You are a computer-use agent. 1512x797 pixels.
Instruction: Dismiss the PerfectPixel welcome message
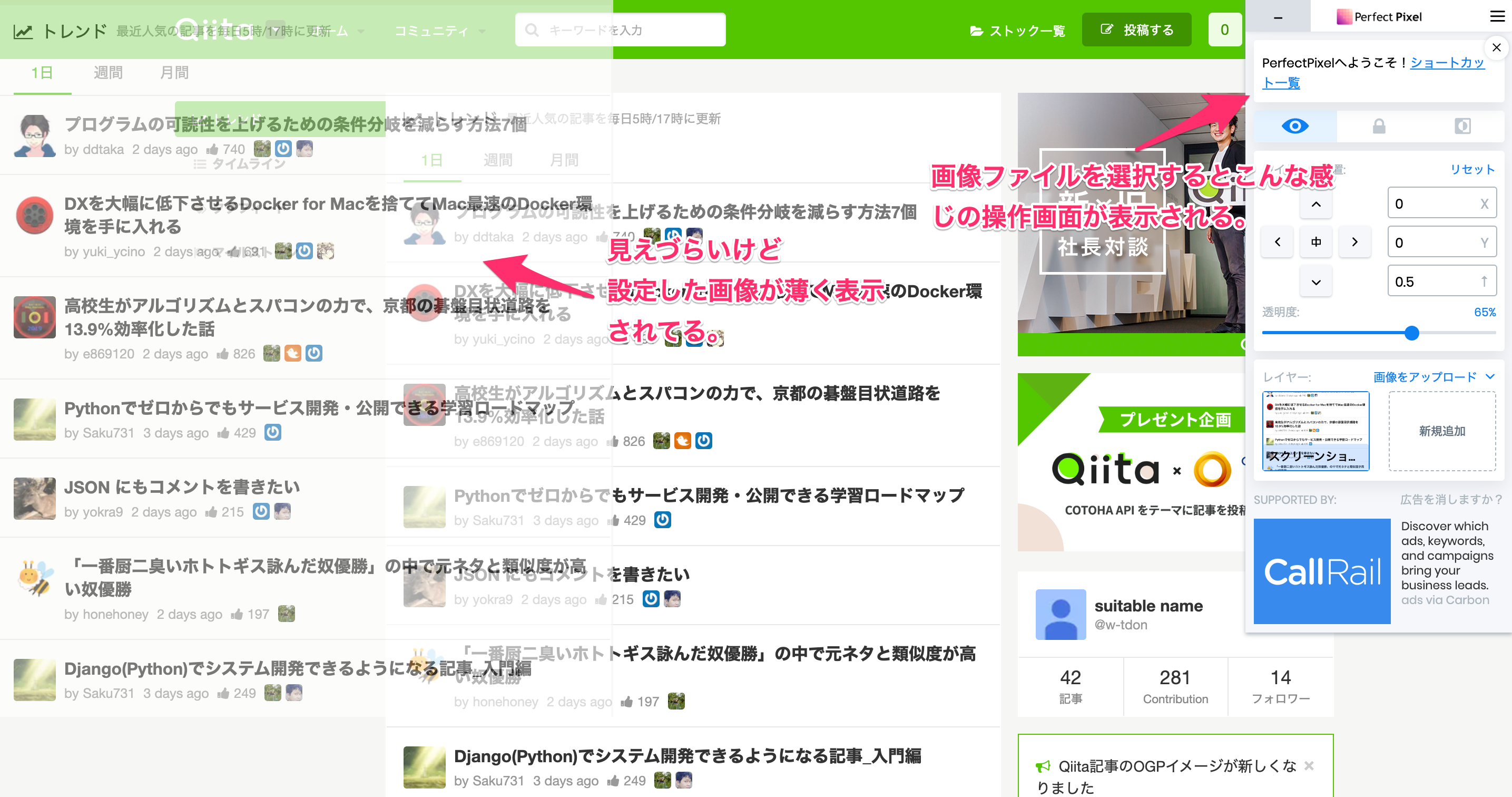(1496, 47)
